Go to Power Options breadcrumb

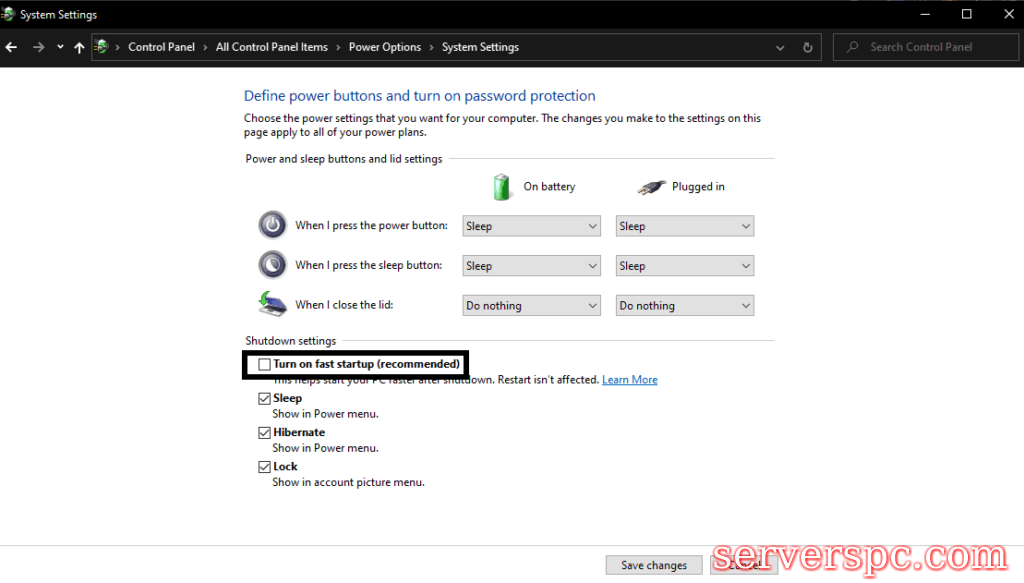[384, 47]
